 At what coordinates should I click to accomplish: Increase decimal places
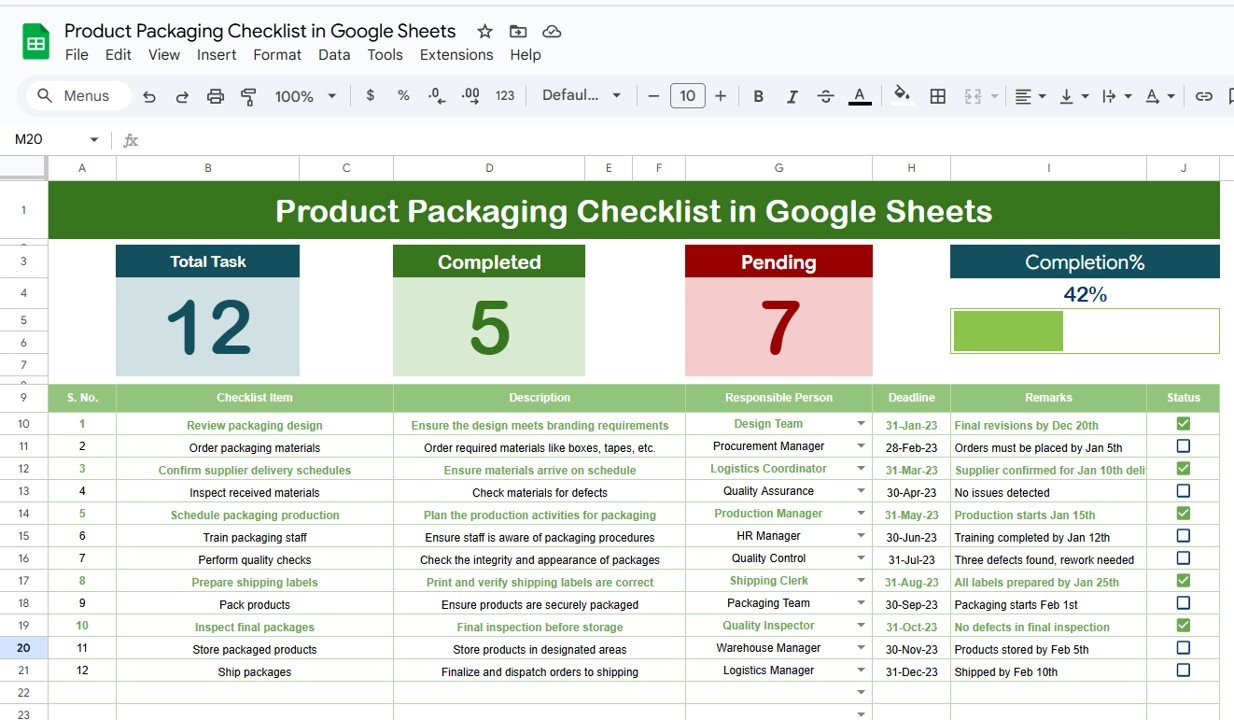tap(470, 95)
